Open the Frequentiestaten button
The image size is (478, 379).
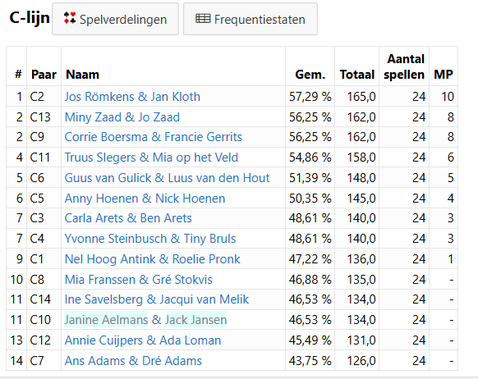[250, 19]
